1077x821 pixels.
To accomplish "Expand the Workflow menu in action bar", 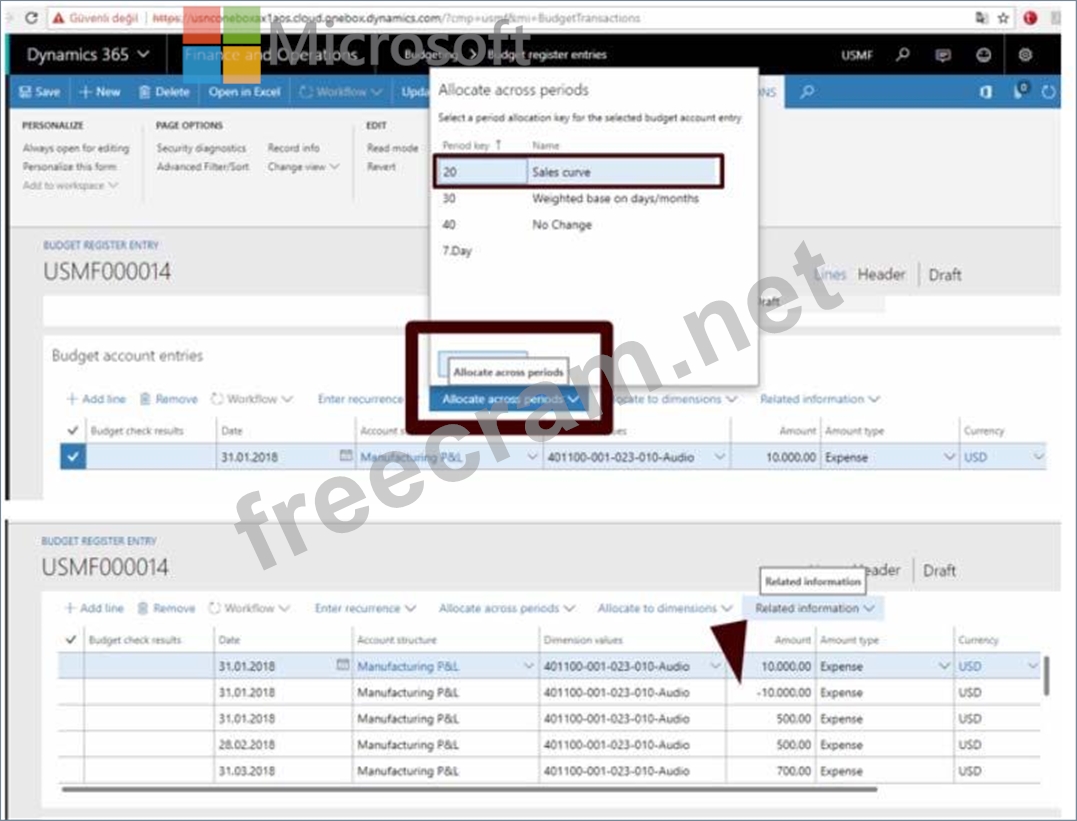I will 341,92.
